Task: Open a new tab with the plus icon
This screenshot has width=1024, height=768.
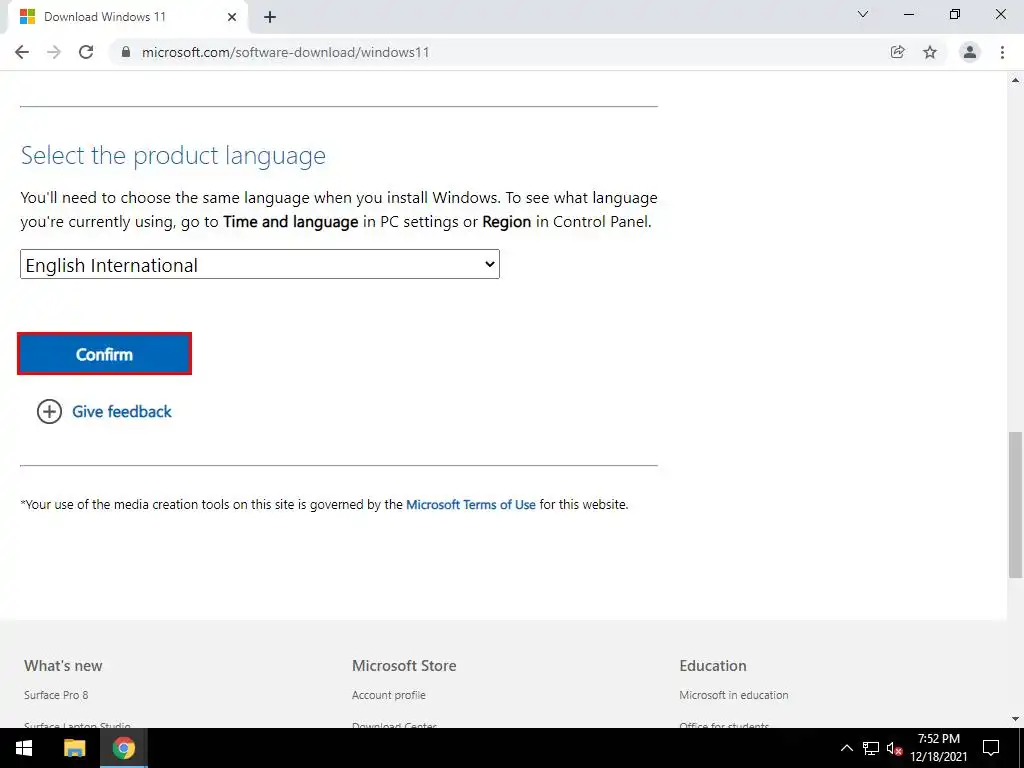Action: (x=270, y=17)
